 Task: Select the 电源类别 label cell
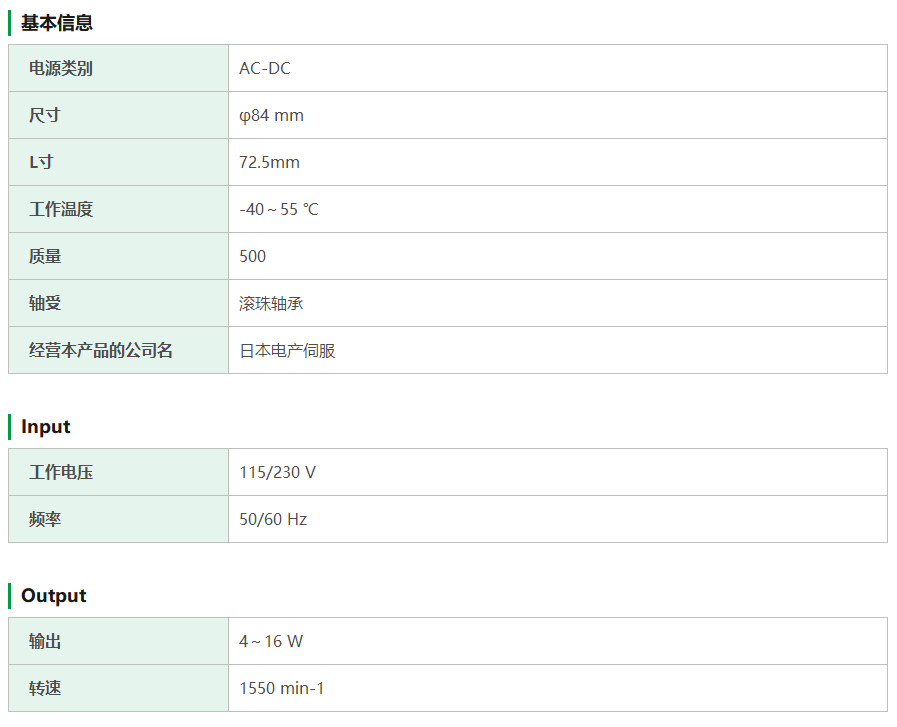(x=61, y=68)
